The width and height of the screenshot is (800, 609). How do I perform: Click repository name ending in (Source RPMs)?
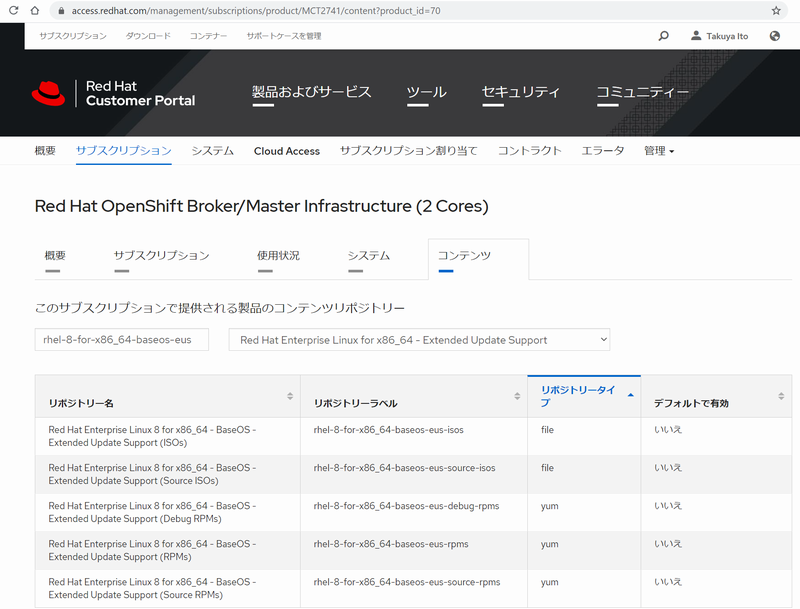[x=152, y=589]
